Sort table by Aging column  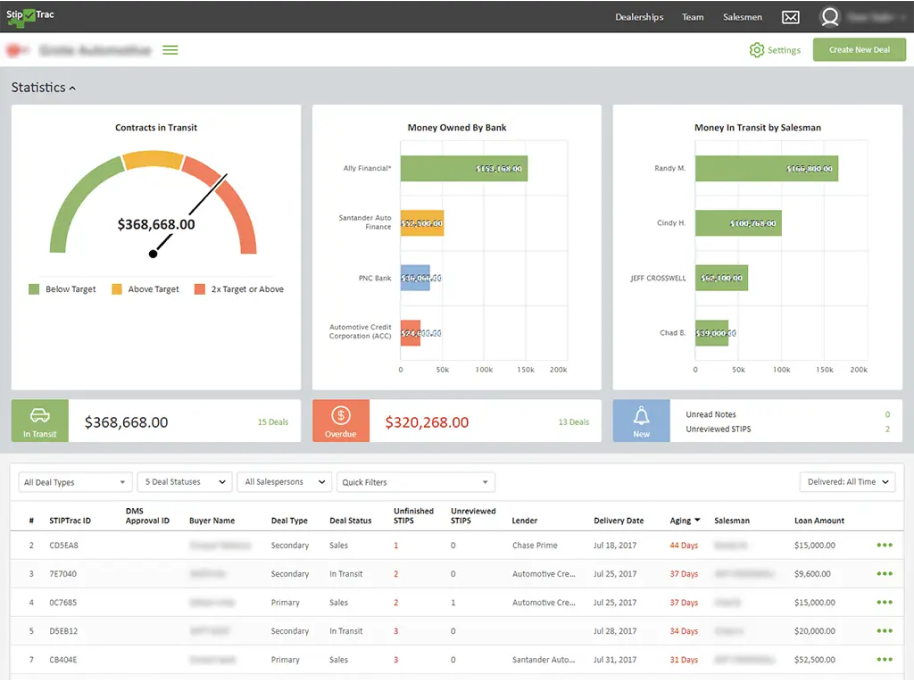[684, 521]
